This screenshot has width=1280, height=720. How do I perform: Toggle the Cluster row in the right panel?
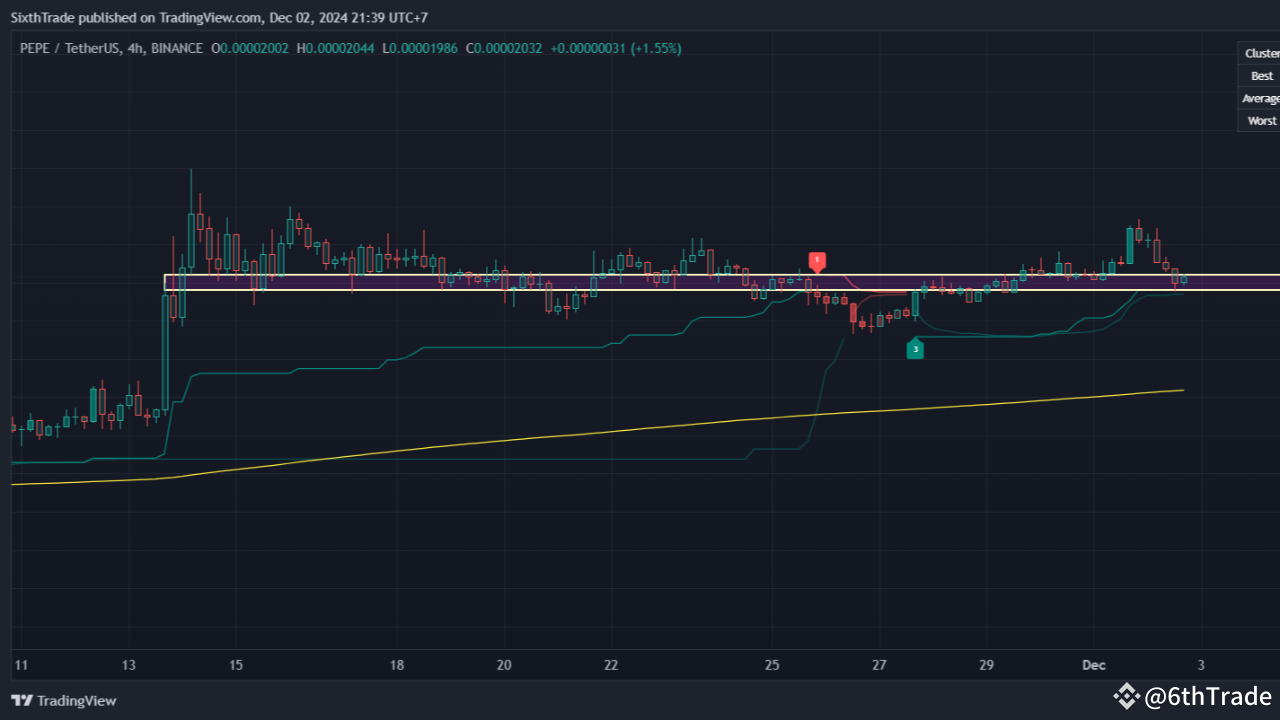(1261, 53)
